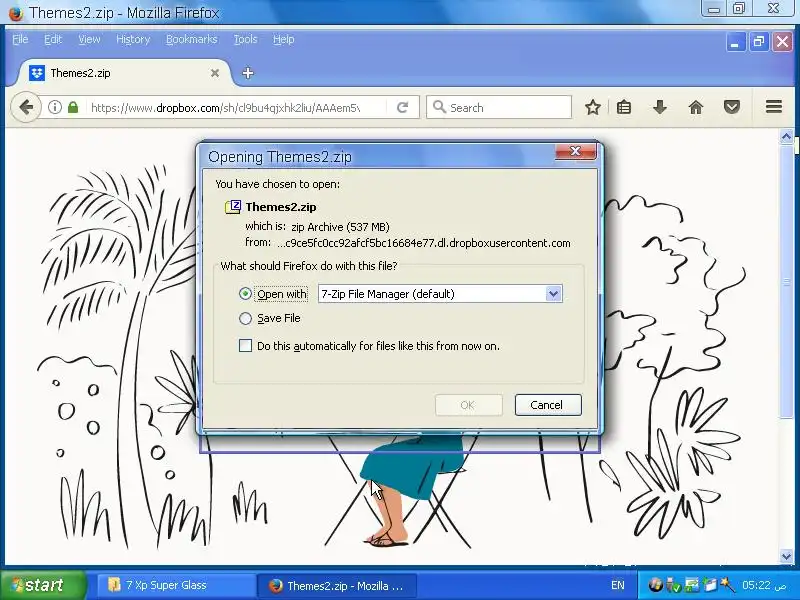Select the Open with radio button
This screenshot has height=600, width=800.
point(245,294)
